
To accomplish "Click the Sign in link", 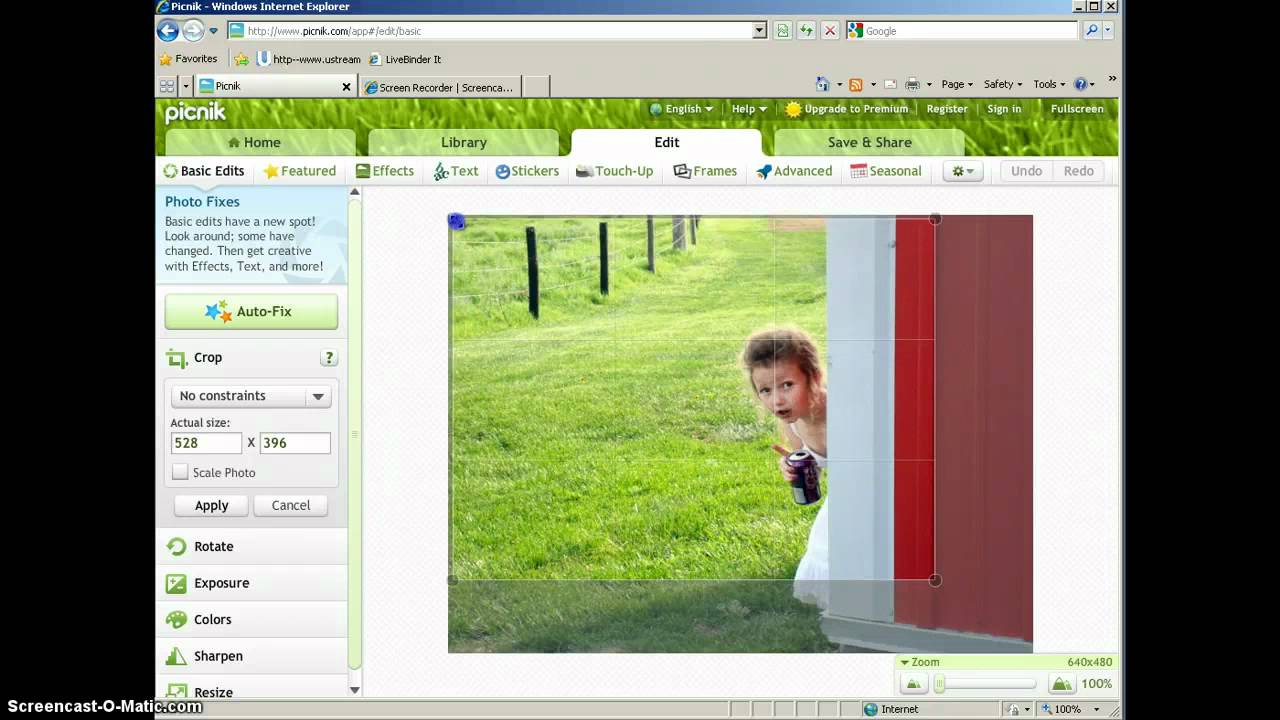I will [1004, 109].
